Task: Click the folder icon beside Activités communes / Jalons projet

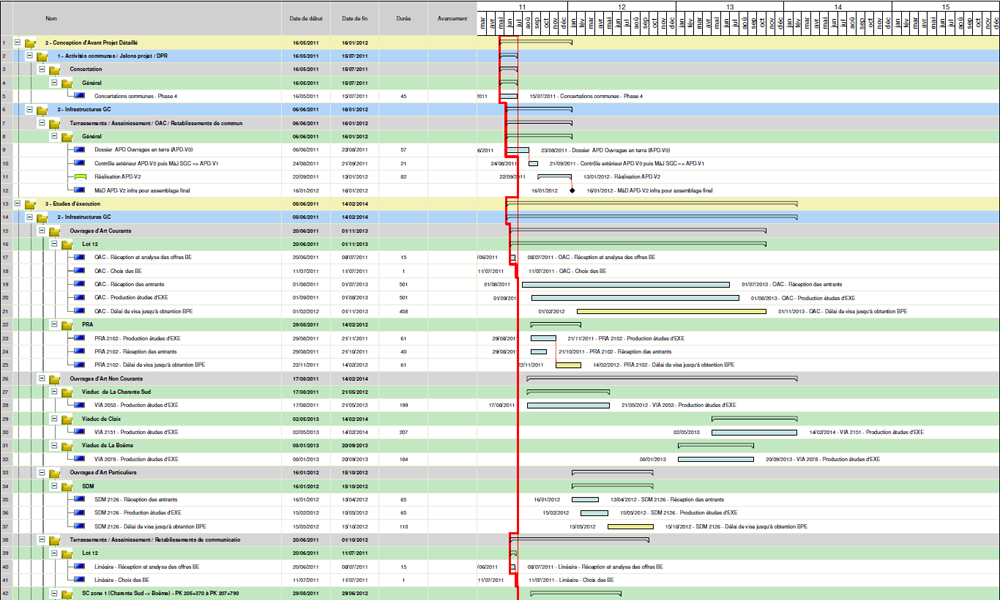Action: [x=42, y=57]
